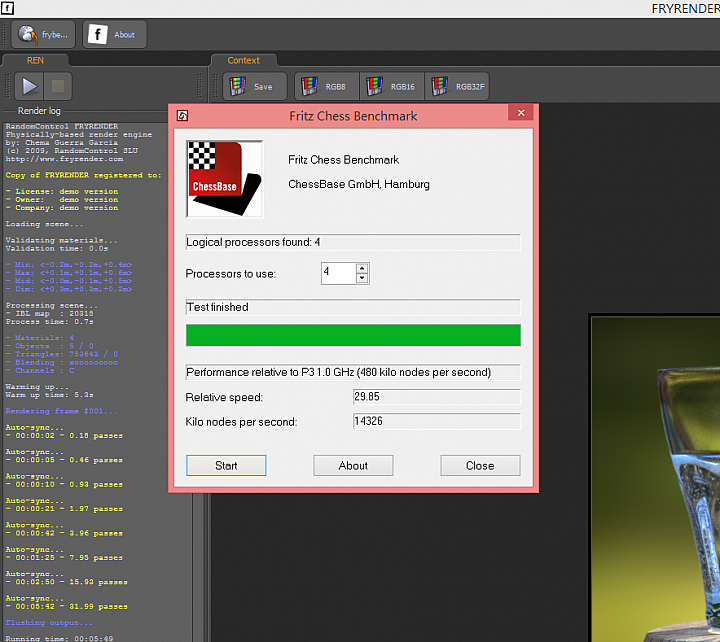Screen dimensions: 720x642
Task: Click the 'Running time: 00:05:49' log line
Action: [59, 638]
